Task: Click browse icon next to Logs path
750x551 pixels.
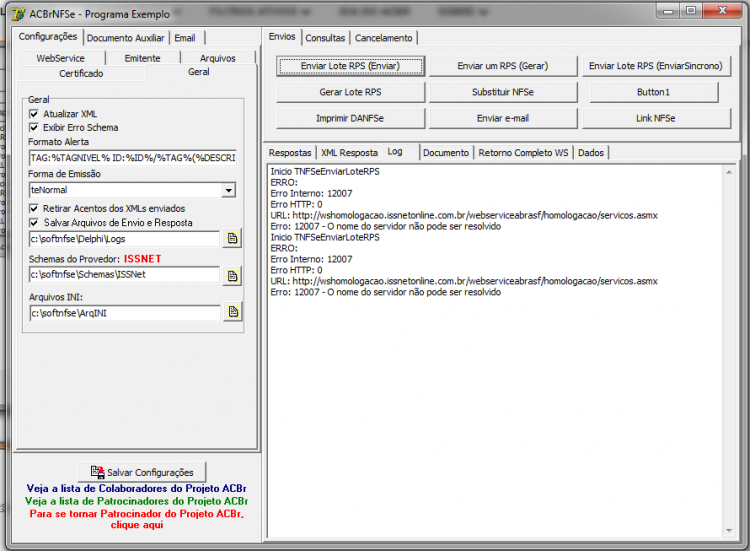Action: [x=232, y=238]
